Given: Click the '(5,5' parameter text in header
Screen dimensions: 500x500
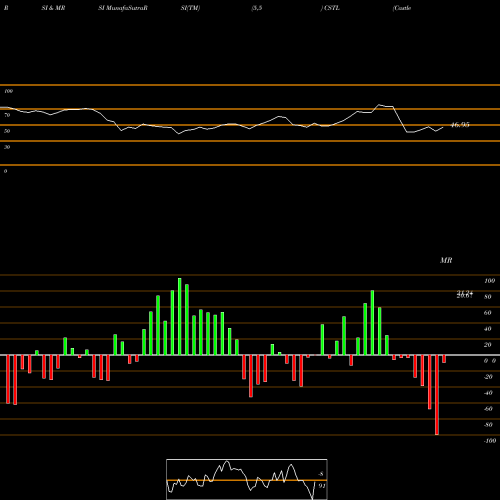Looking at the screenshot, I should [257, 8].
